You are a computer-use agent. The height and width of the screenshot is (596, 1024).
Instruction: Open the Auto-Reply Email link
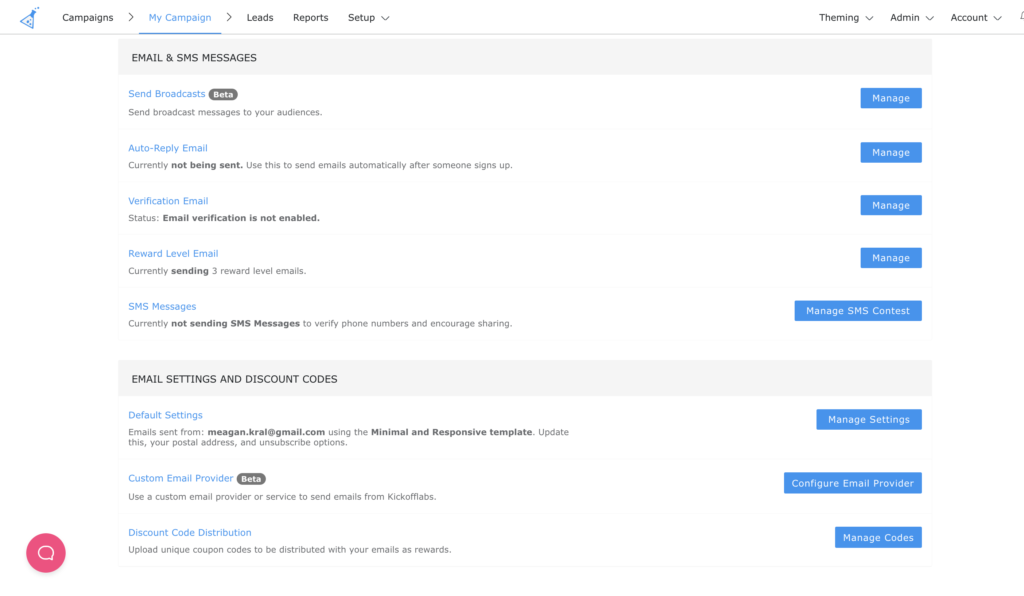click(168, 148)
